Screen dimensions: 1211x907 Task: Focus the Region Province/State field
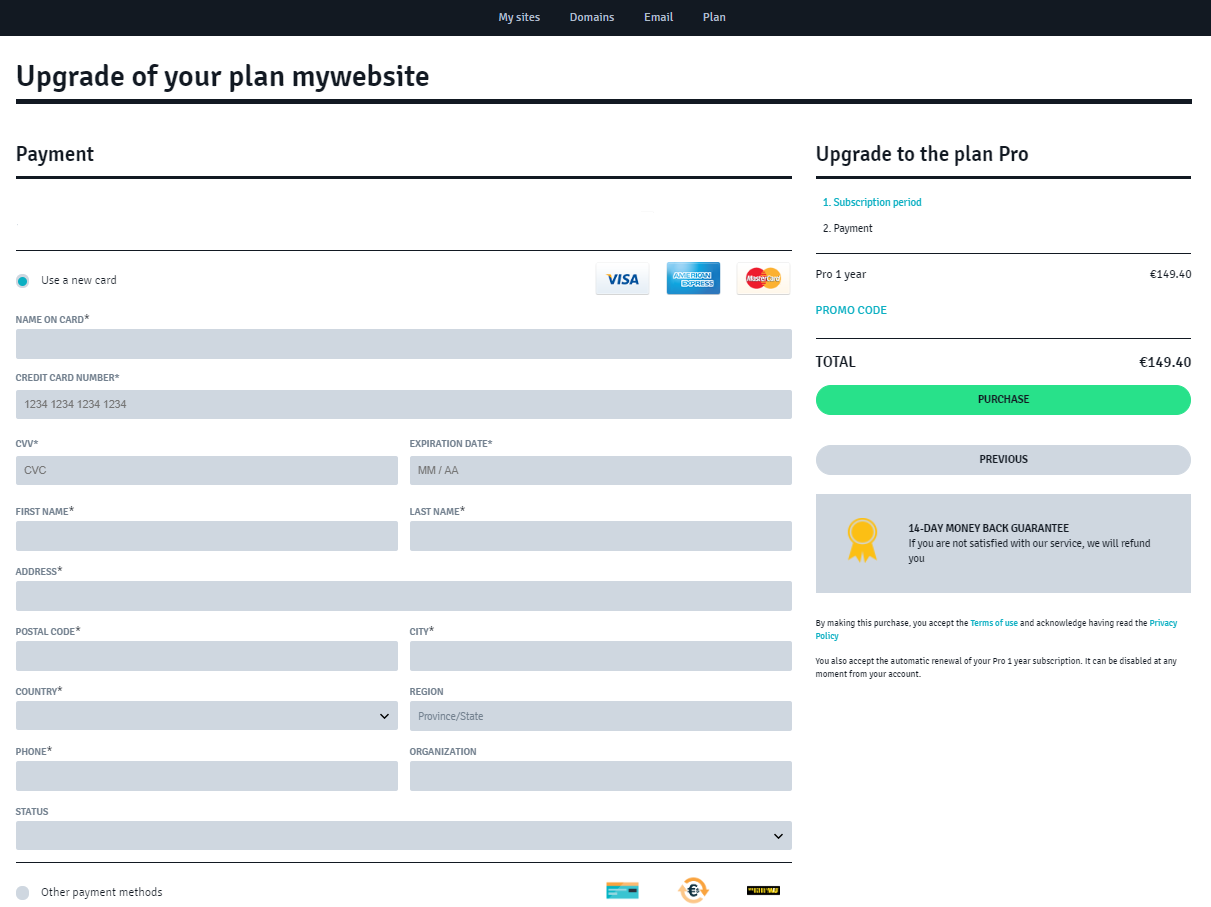(601, 716)
